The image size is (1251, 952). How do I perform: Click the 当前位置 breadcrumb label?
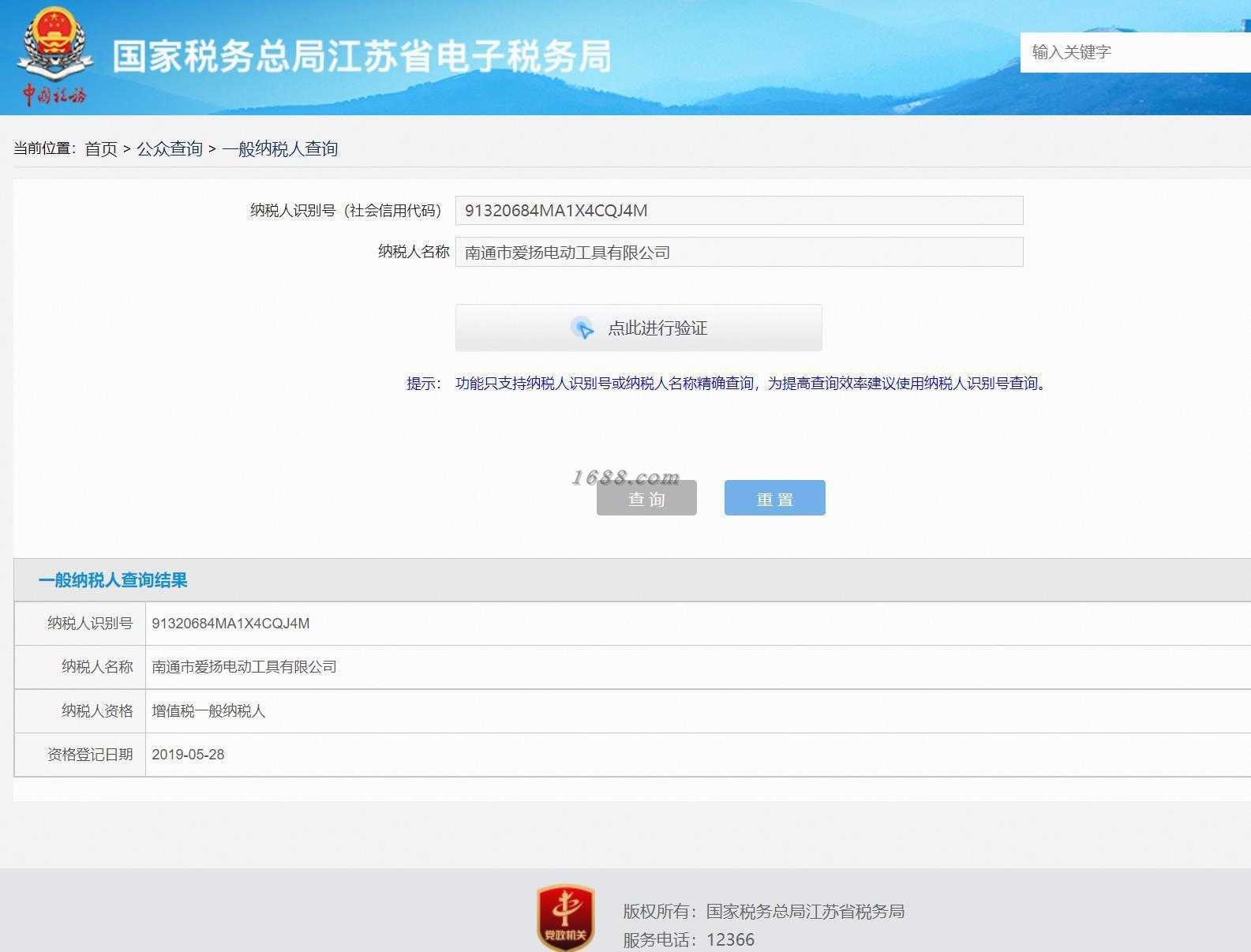click(44, 148)
